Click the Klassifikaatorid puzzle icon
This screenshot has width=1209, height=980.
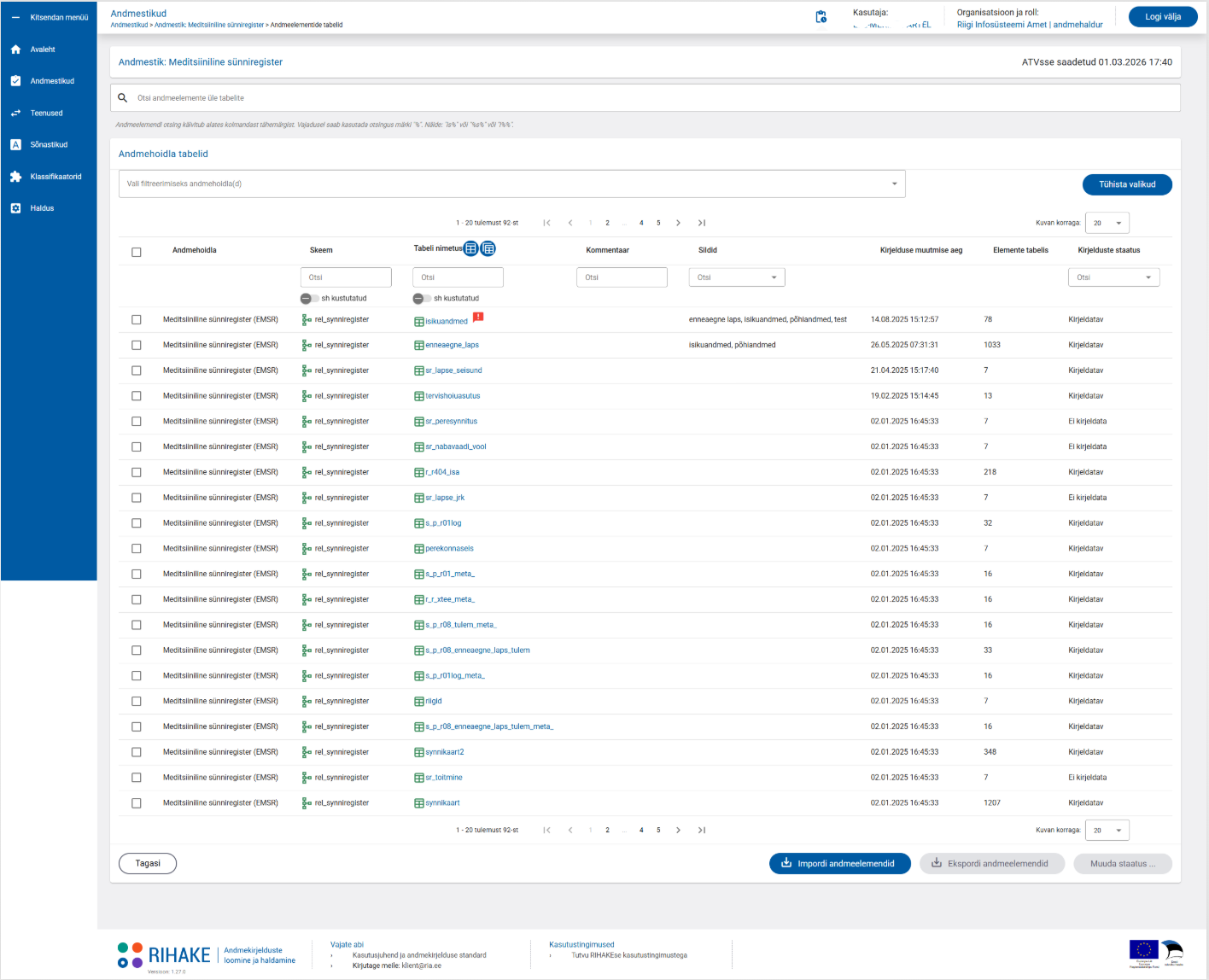point(15,177)
